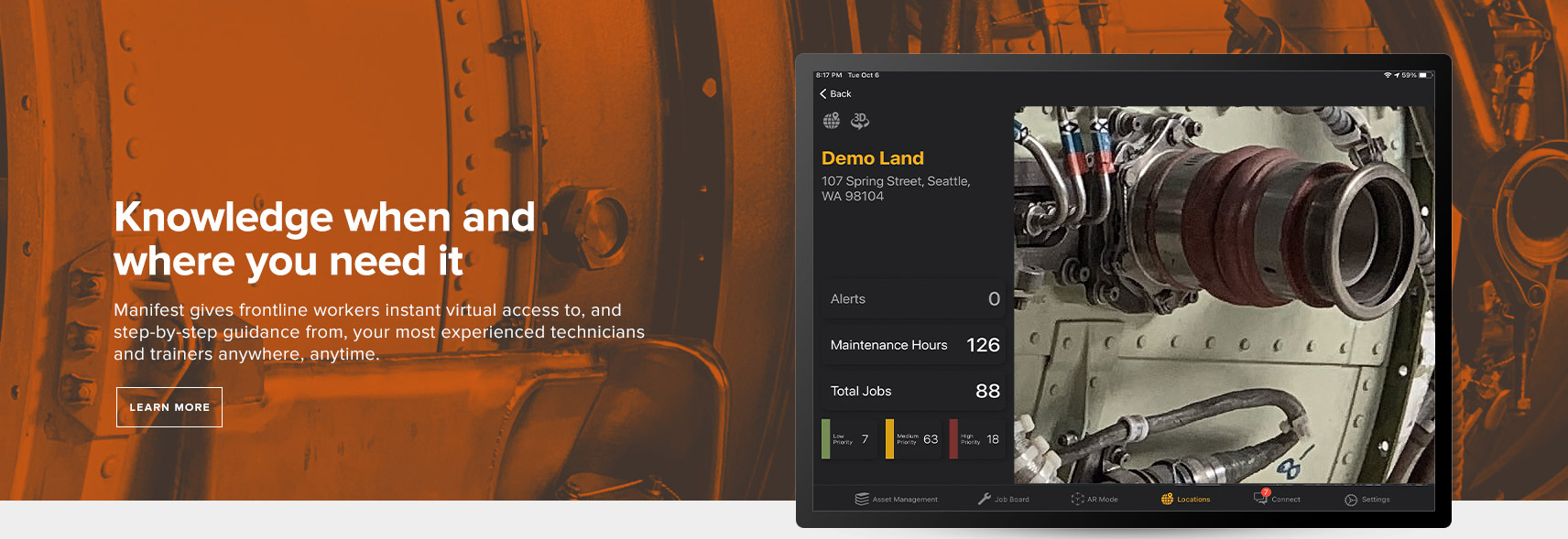Select the Locations tab
Viewport: 1568px width, 539px height.
click(x=1185, y=499)
